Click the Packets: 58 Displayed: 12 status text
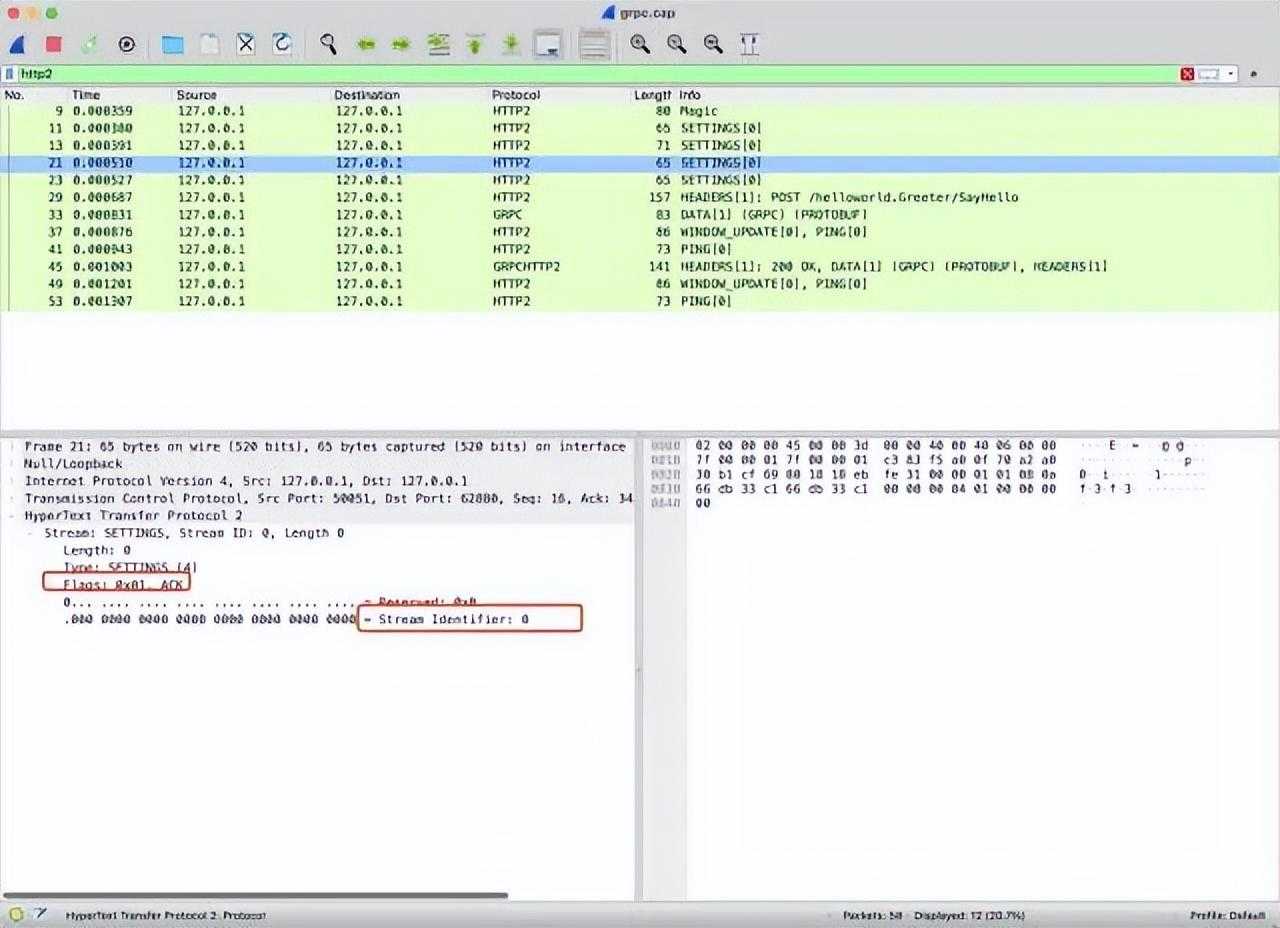Image resolution: width=1280 pixels, height=928 pixels. tap(933, 915)
